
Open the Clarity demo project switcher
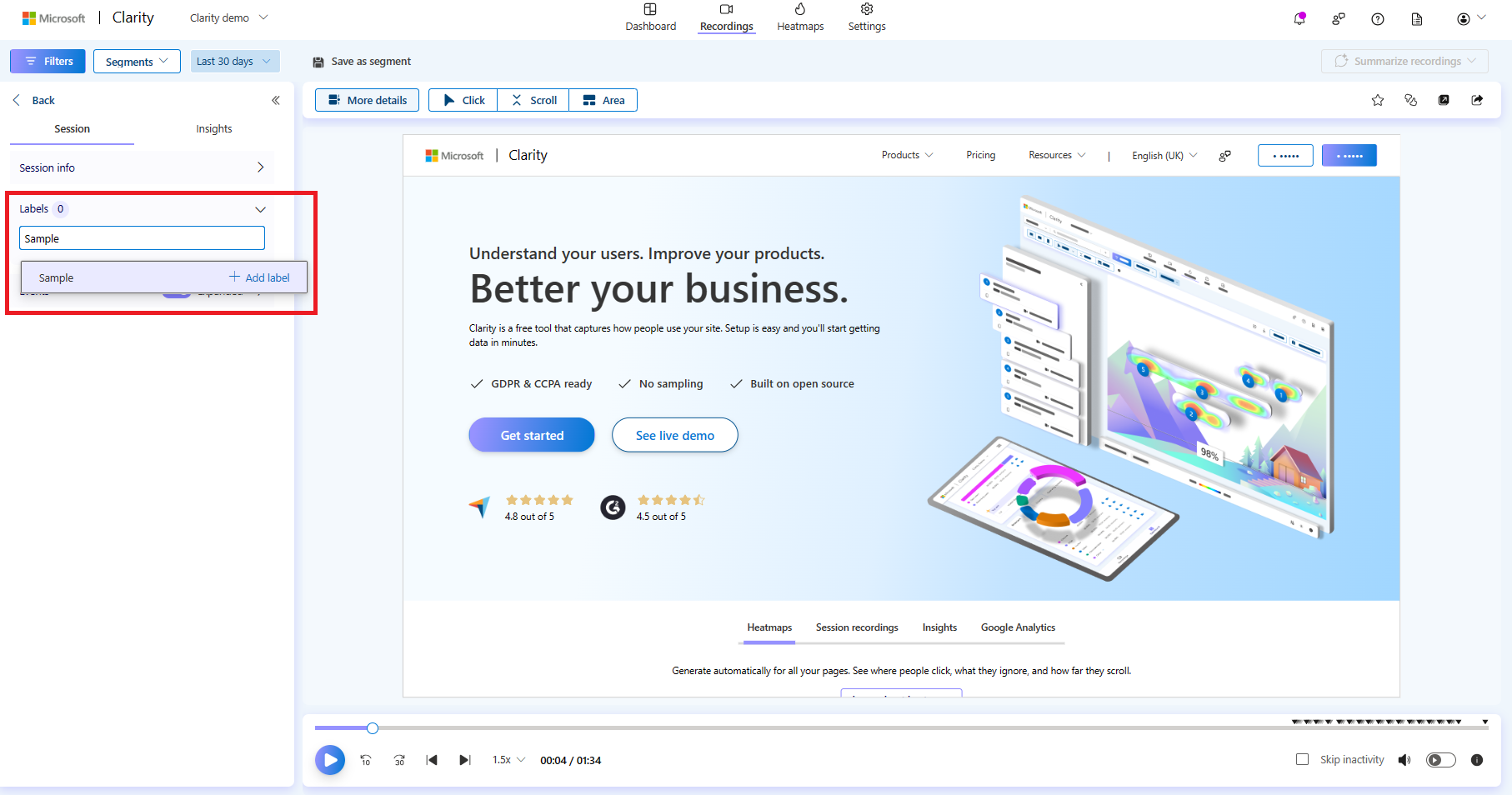point(228,17)
